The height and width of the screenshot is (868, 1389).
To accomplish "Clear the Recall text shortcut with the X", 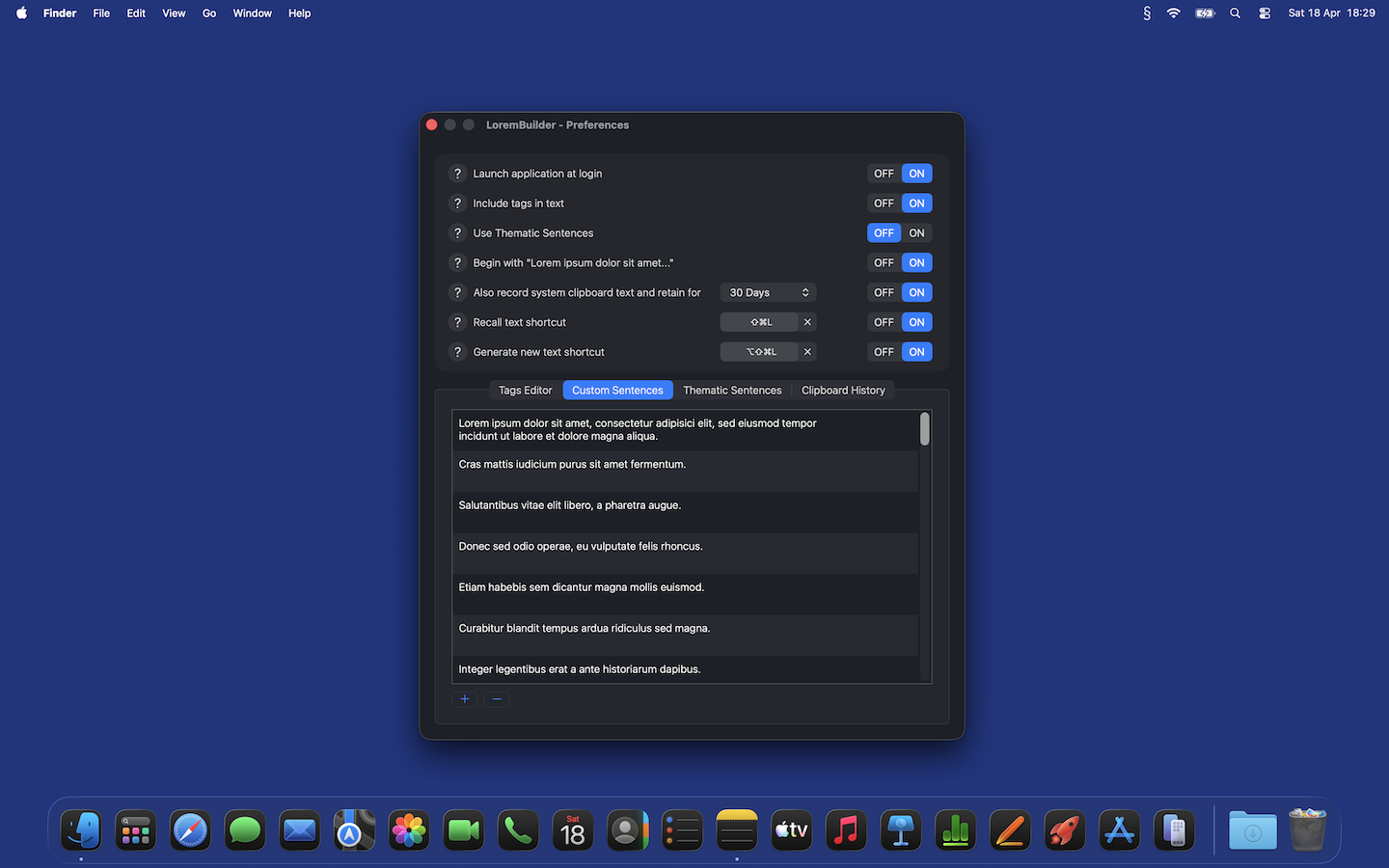I will pyautogui.click(x=807, y=321).
